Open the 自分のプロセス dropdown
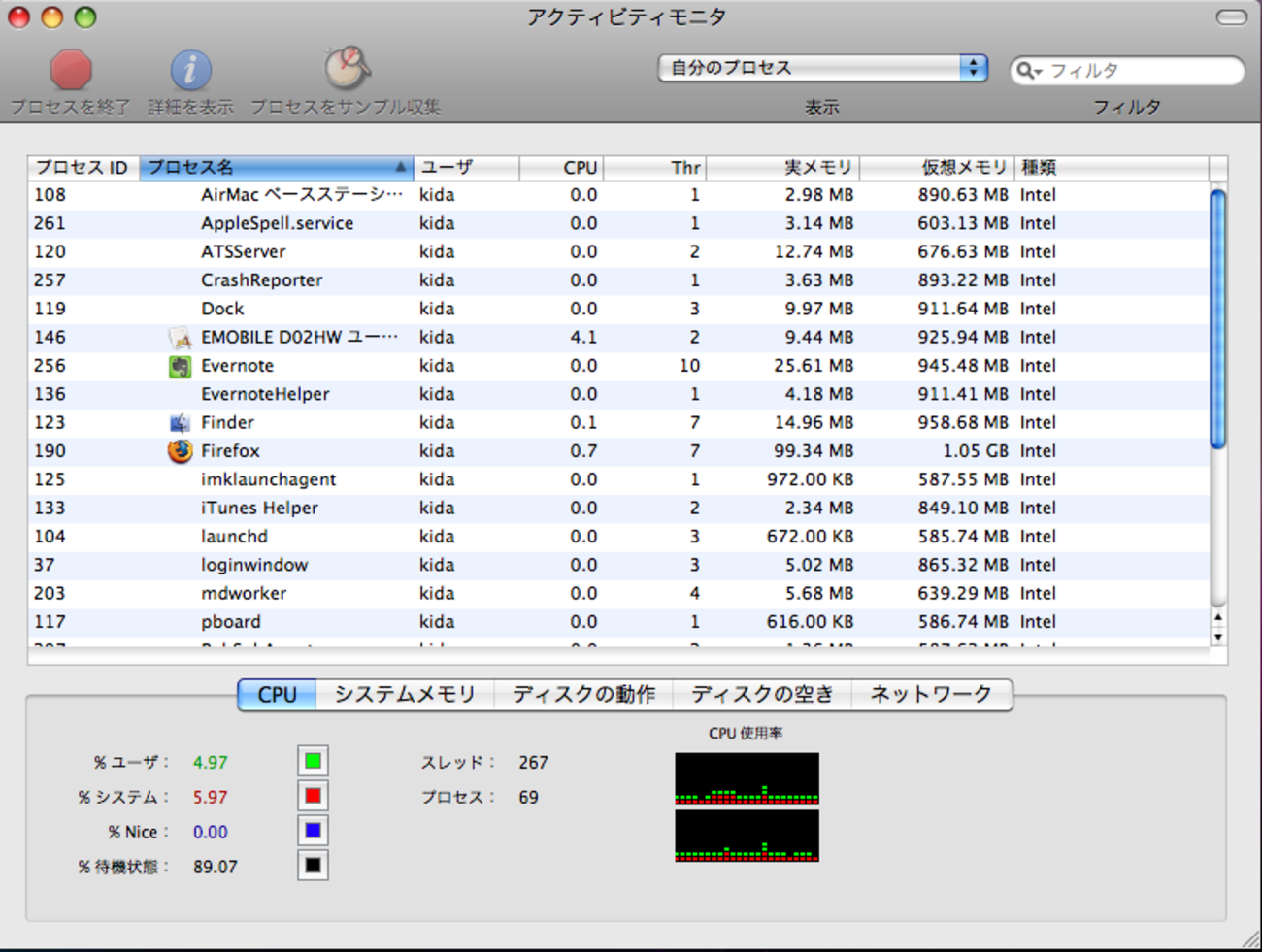 coord(822,68)
